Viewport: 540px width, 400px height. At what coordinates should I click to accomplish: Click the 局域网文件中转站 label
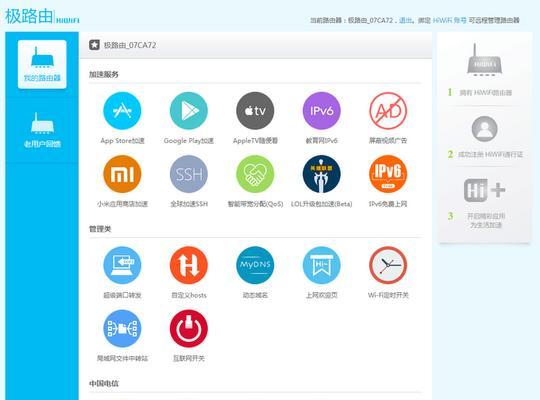pos(122,358)
